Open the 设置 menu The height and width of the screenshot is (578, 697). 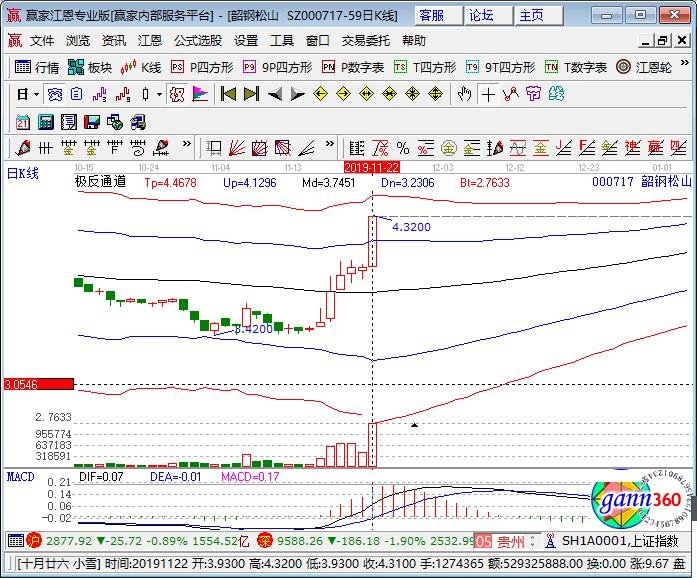pos(246,41)
